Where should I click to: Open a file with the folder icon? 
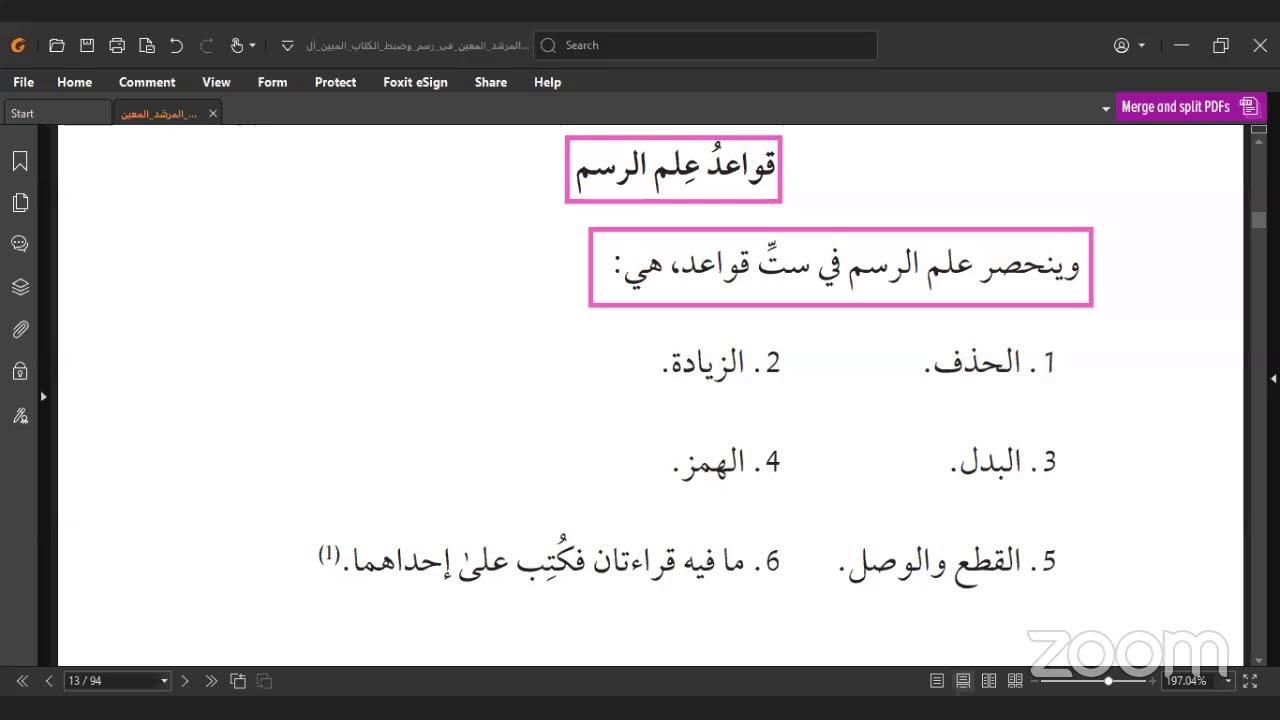pos(57,45)
